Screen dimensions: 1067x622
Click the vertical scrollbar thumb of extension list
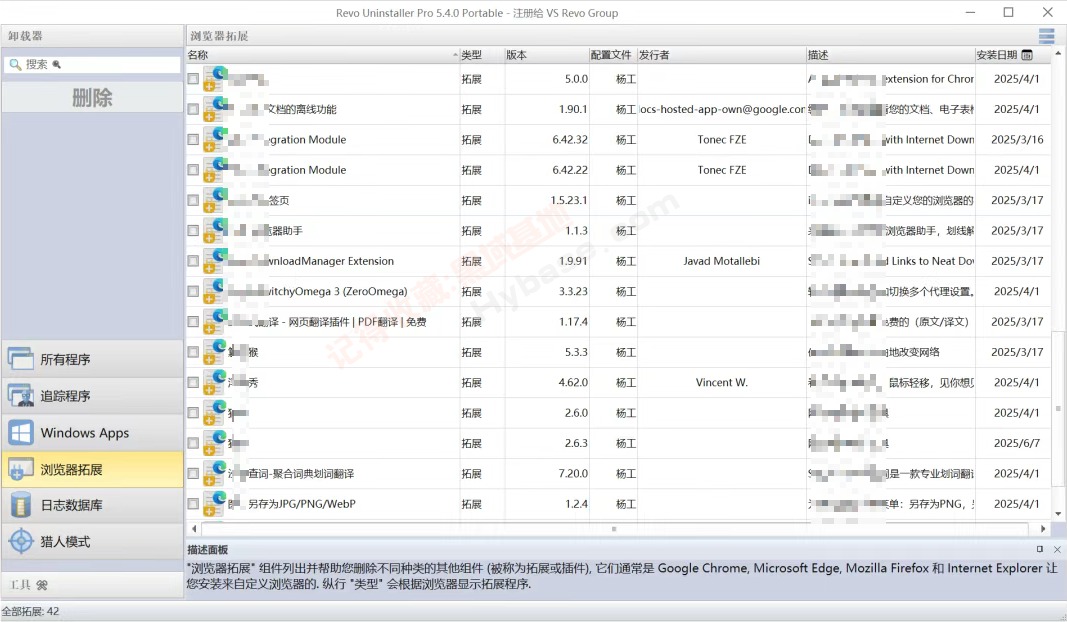[x=1057, y=408]
